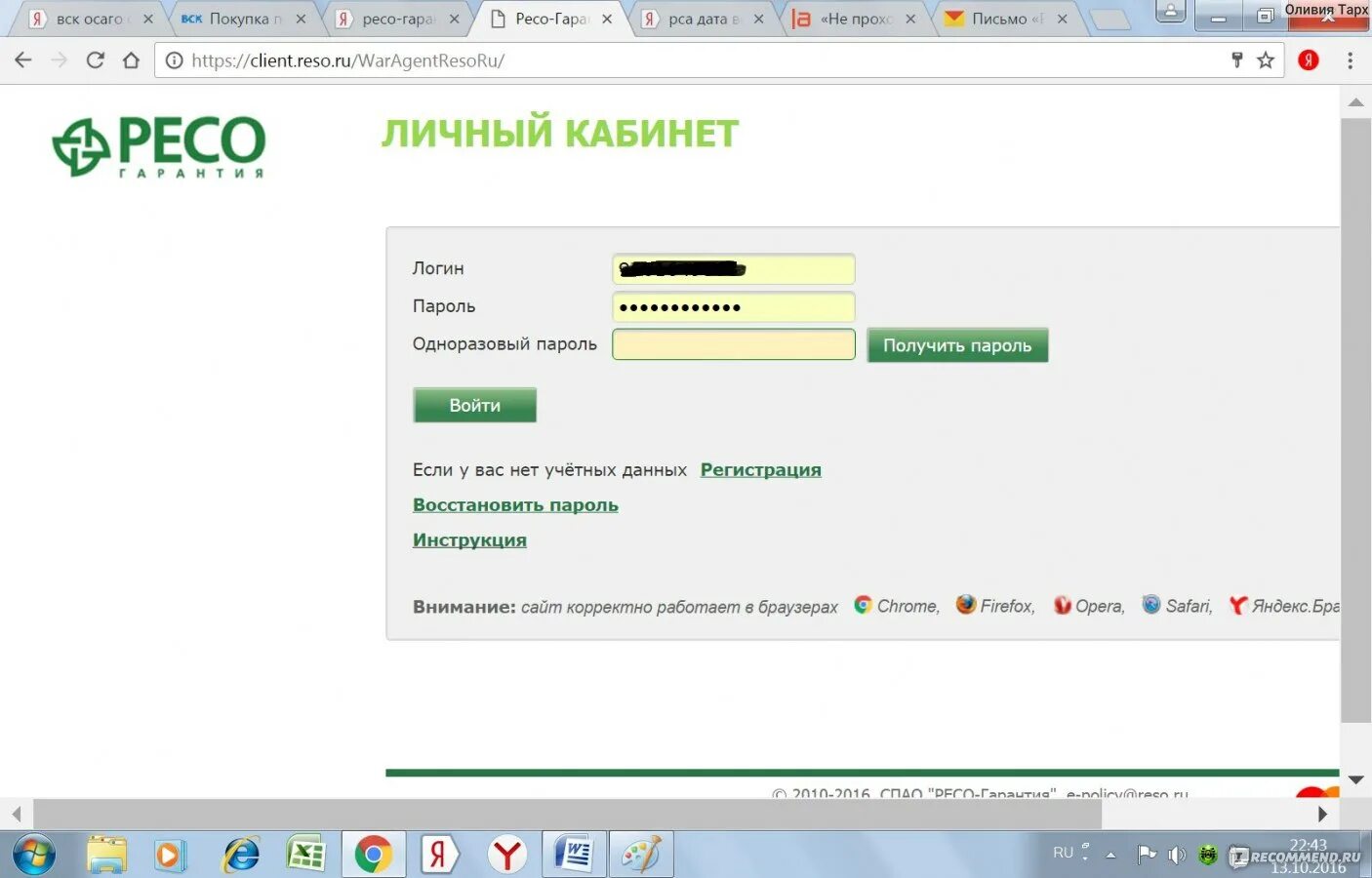Close the 'Письмо' tab

pos(1063,19)
